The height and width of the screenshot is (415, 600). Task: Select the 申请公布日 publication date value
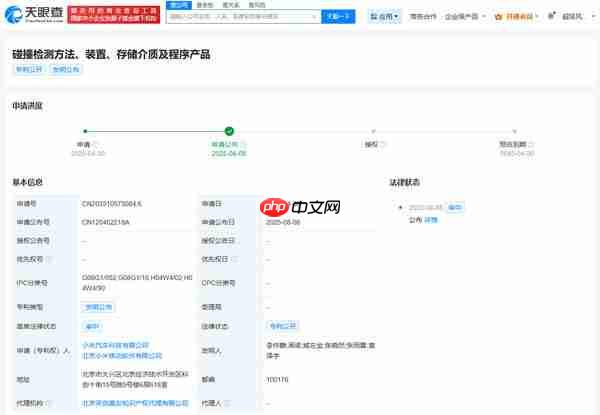pos(283,222)
